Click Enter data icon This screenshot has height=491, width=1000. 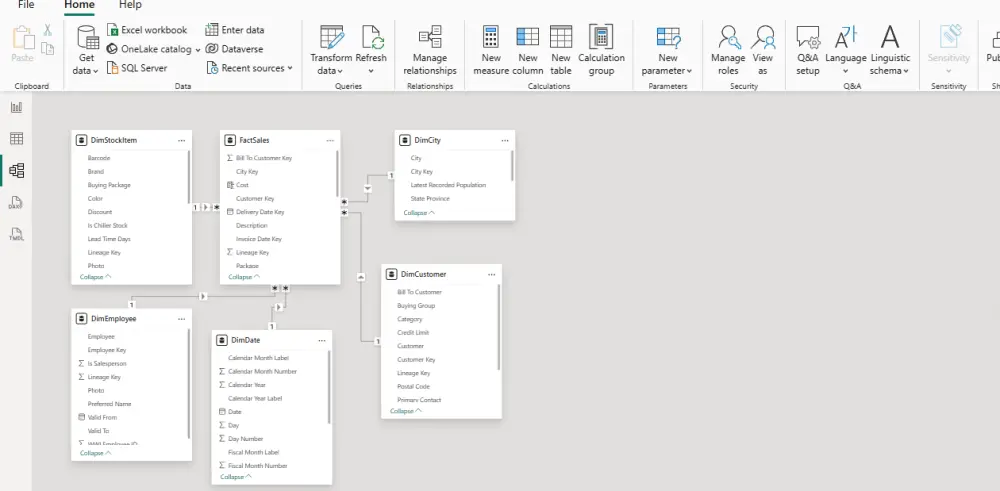click(212, 30)
